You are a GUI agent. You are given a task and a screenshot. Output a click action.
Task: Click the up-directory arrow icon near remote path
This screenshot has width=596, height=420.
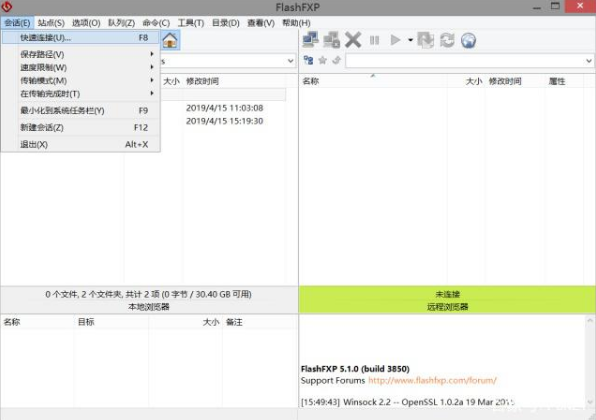(x=336, y=60)
